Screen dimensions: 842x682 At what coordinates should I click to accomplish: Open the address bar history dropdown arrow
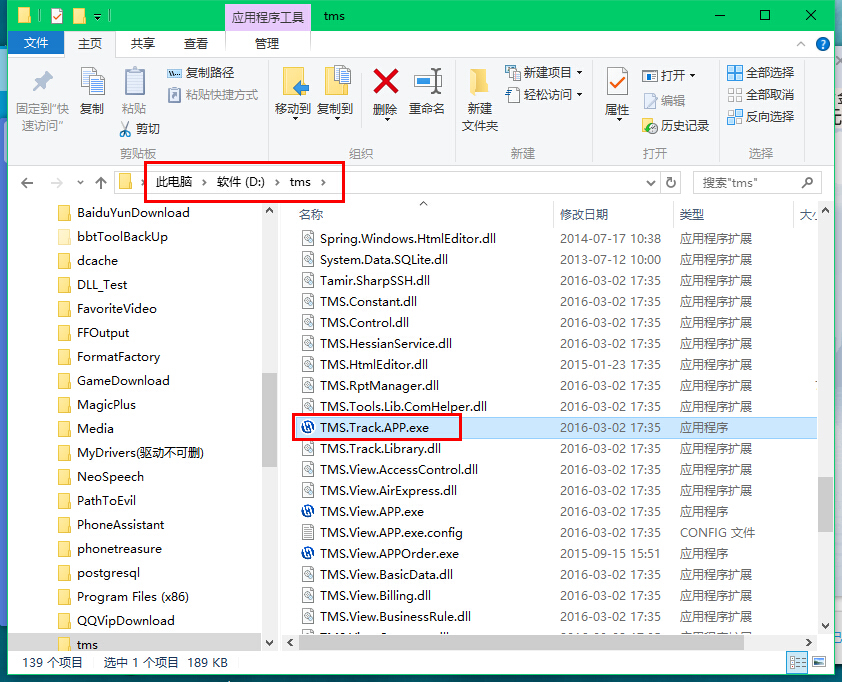(x=649, y=183)
